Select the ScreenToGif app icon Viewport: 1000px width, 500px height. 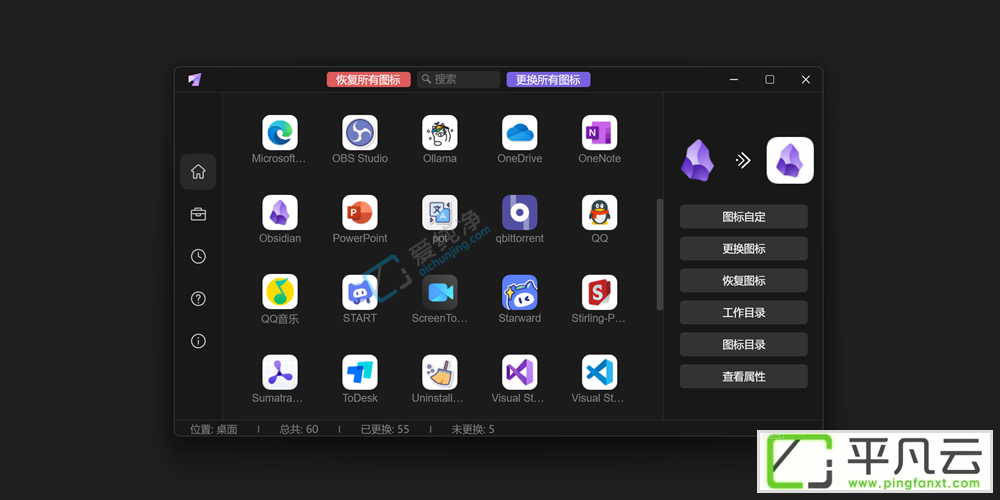click(x=439, y=292)
